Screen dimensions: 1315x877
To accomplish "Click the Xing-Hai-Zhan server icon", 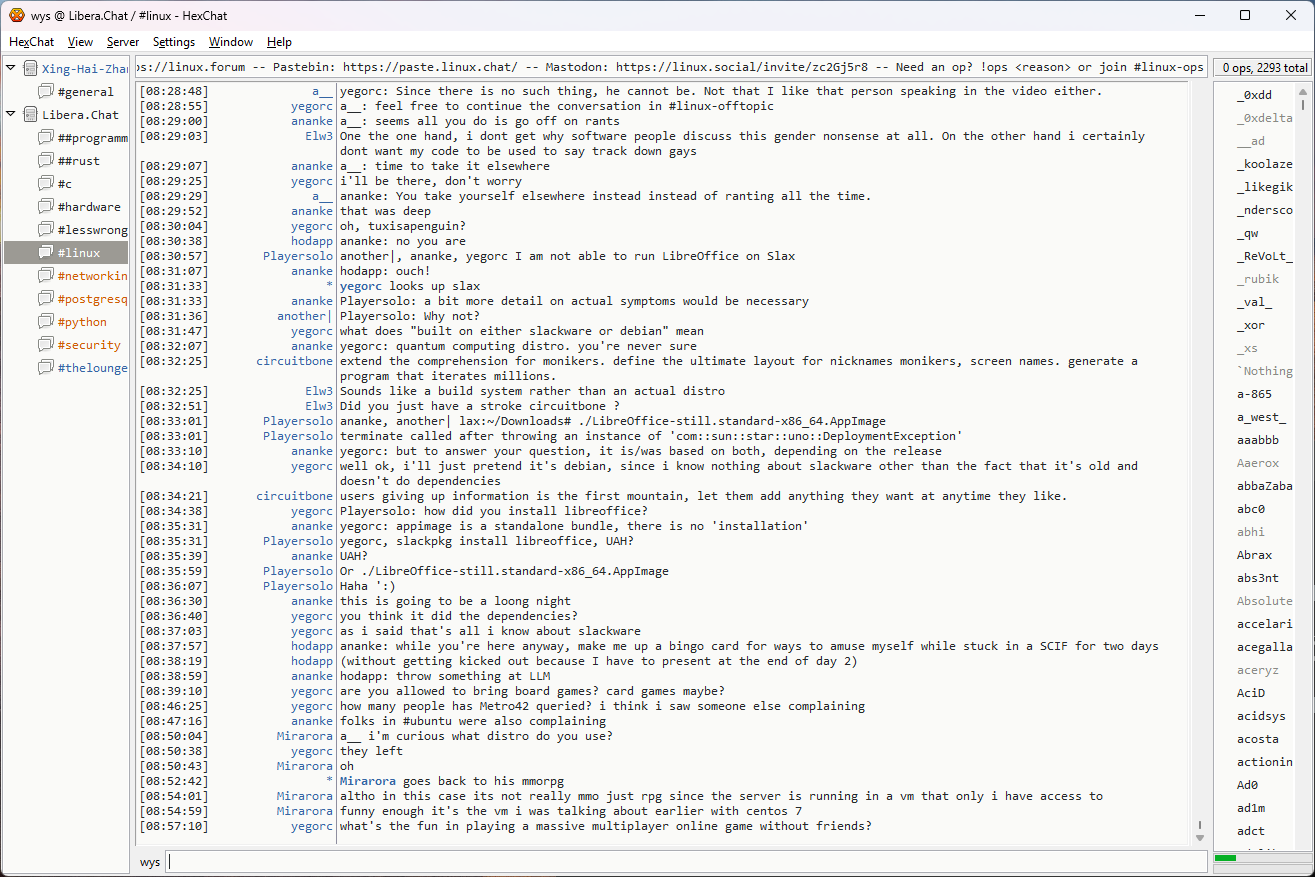I will point(30,69).
